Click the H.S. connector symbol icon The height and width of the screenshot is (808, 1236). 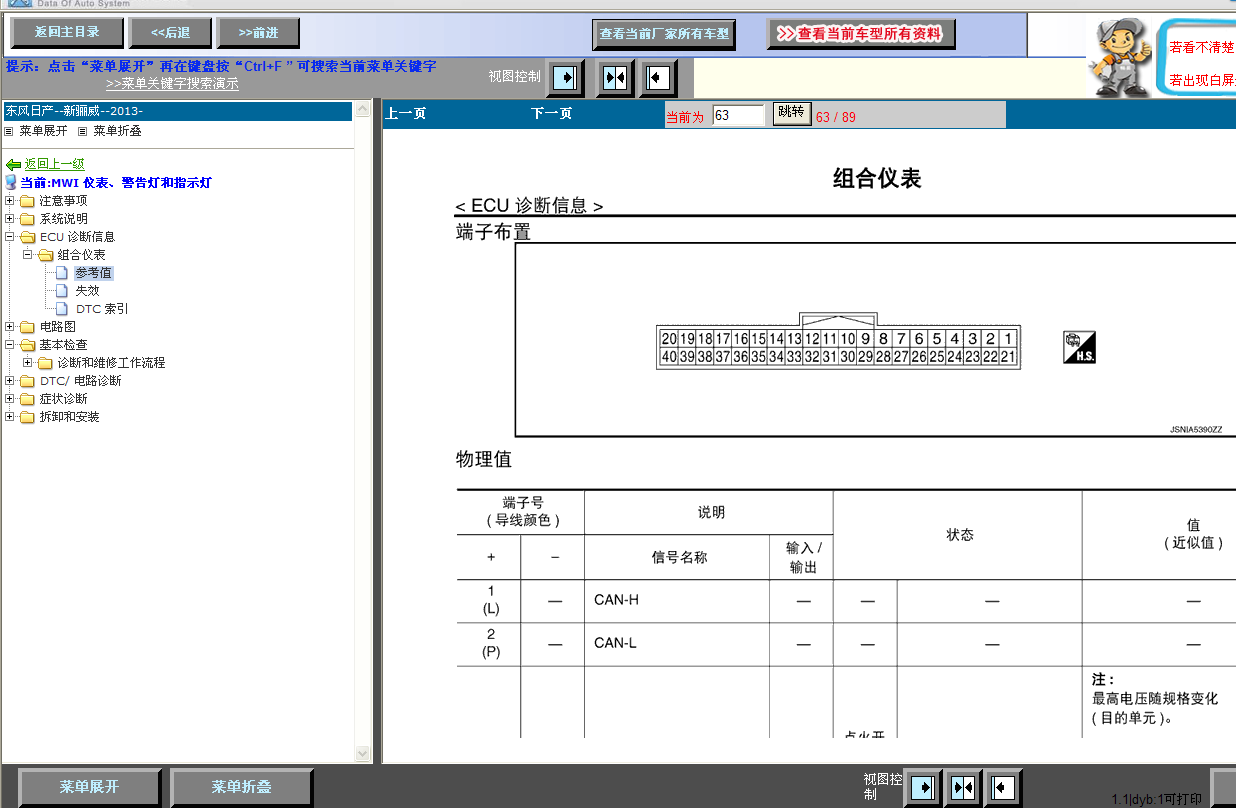[1079, 348]
